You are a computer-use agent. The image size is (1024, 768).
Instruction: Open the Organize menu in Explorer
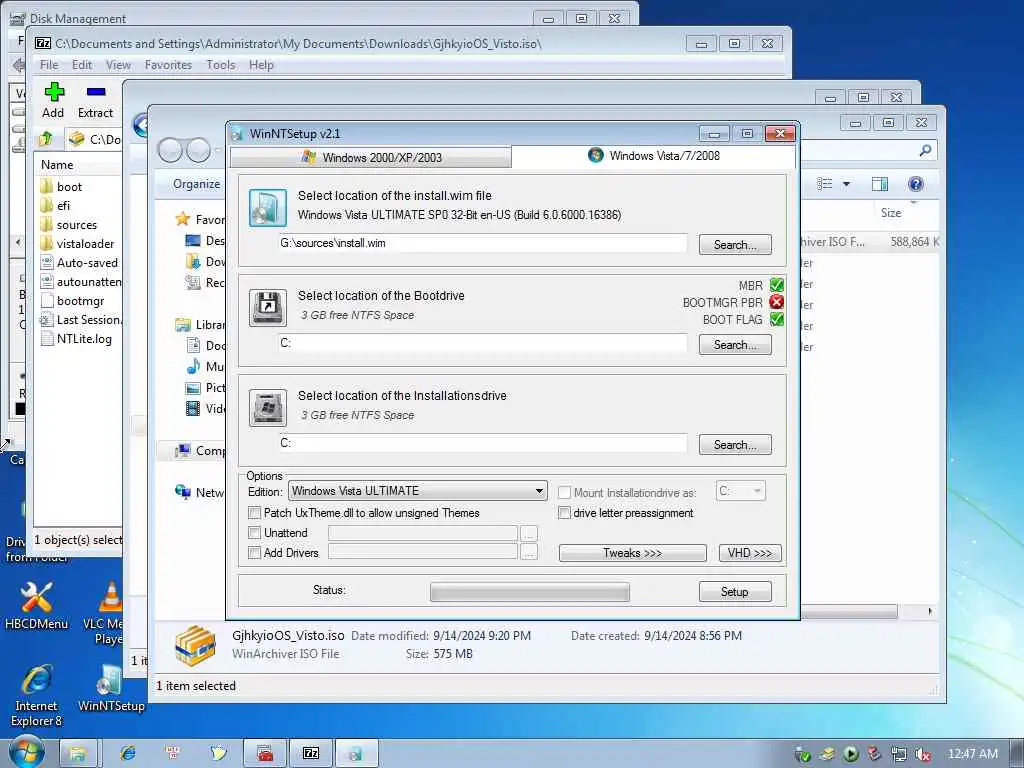tap(196, 184)
